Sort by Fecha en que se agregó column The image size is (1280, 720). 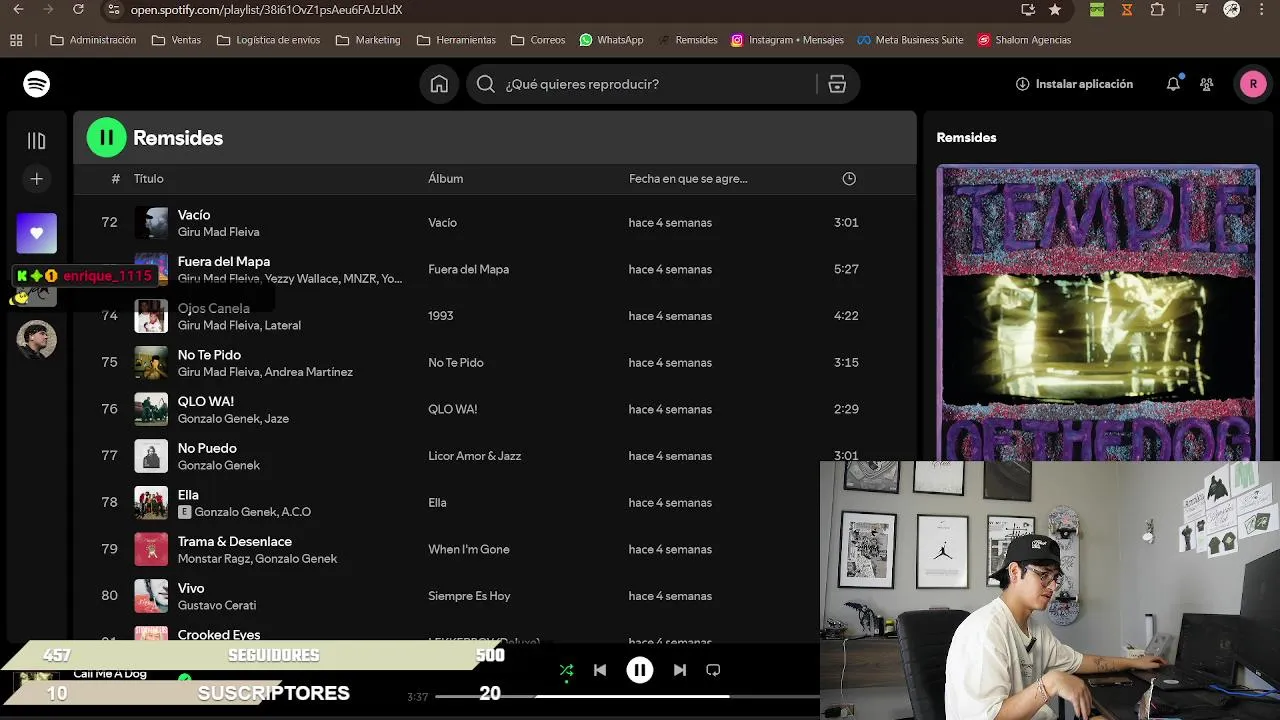pos(688,179)
